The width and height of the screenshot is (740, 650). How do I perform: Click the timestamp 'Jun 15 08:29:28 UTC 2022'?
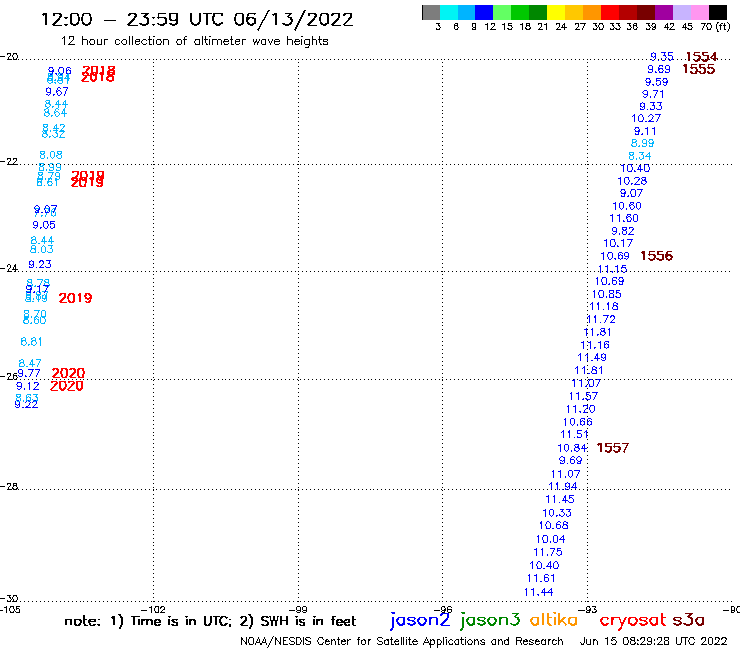click(x=654, y=641)
